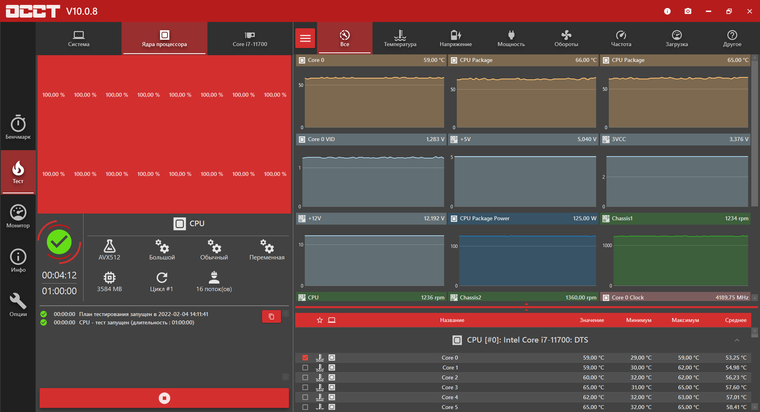760x412 pixels.
Task: Select the Обороты fan tab
Action: click(x=566, y=38)
